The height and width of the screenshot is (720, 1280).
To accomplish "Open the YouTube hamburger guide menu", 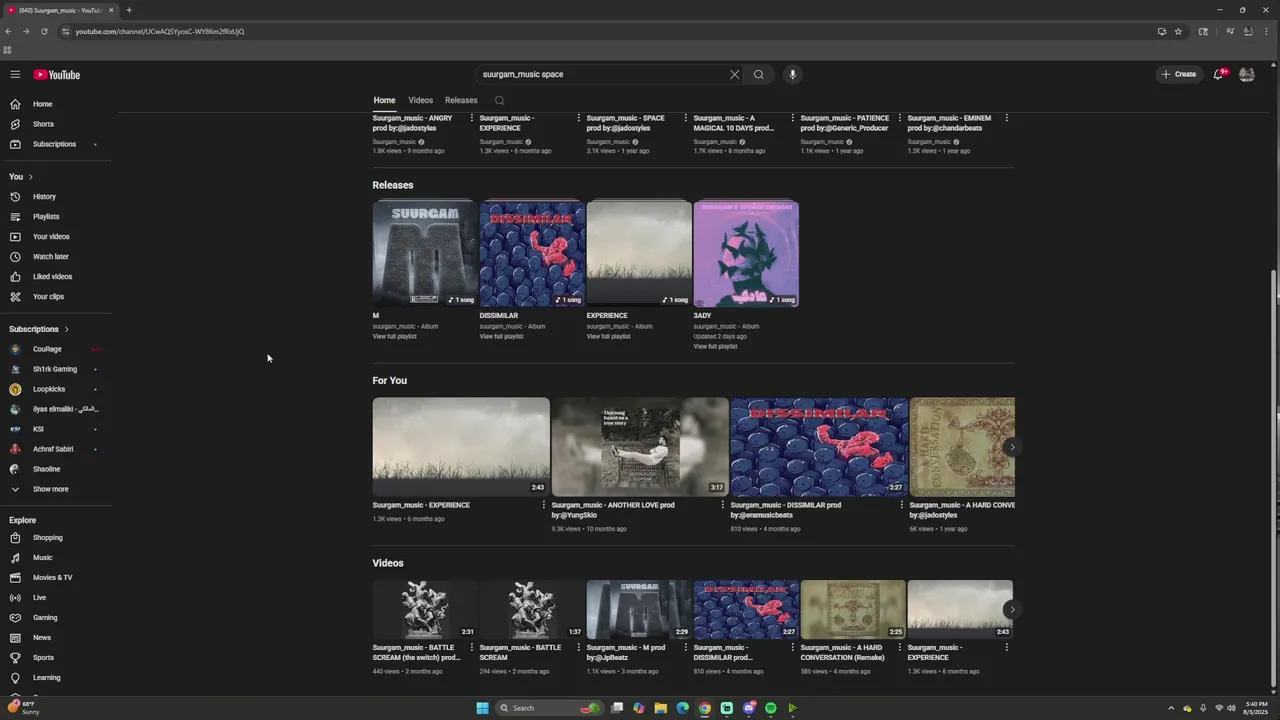I will point(15,74).
